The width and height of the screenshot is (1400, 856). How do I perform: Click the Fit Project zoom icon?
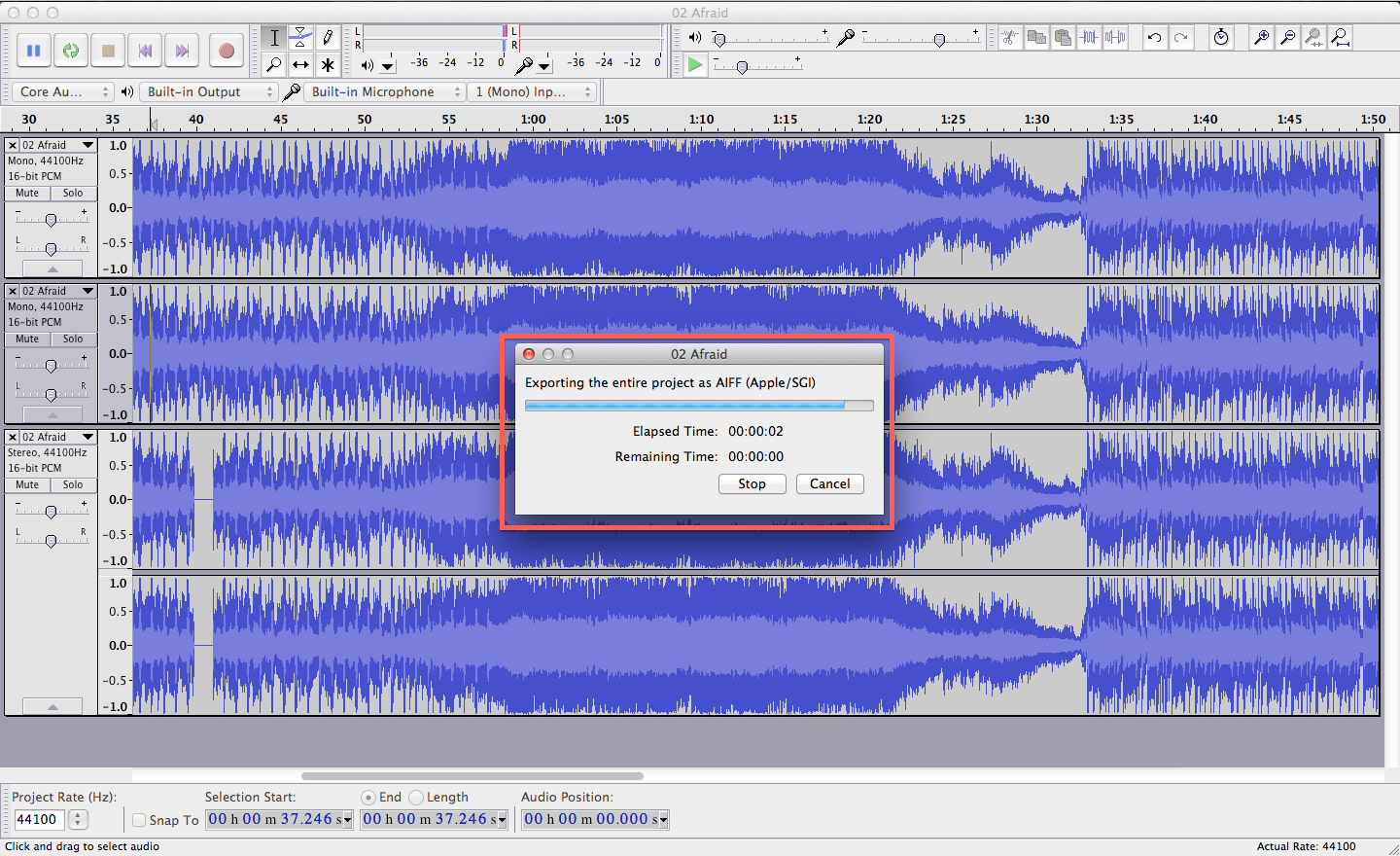tap(1340, 38)
